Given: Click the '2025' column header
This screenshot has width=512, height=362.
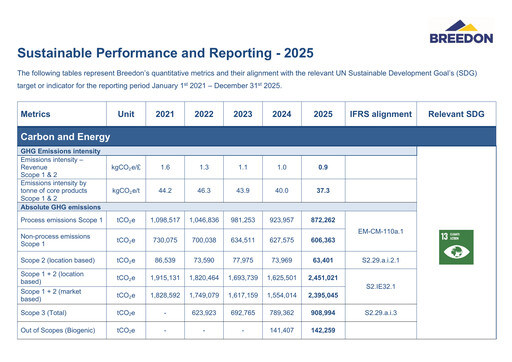Looking at the screenshot, I should pos(323,114).
